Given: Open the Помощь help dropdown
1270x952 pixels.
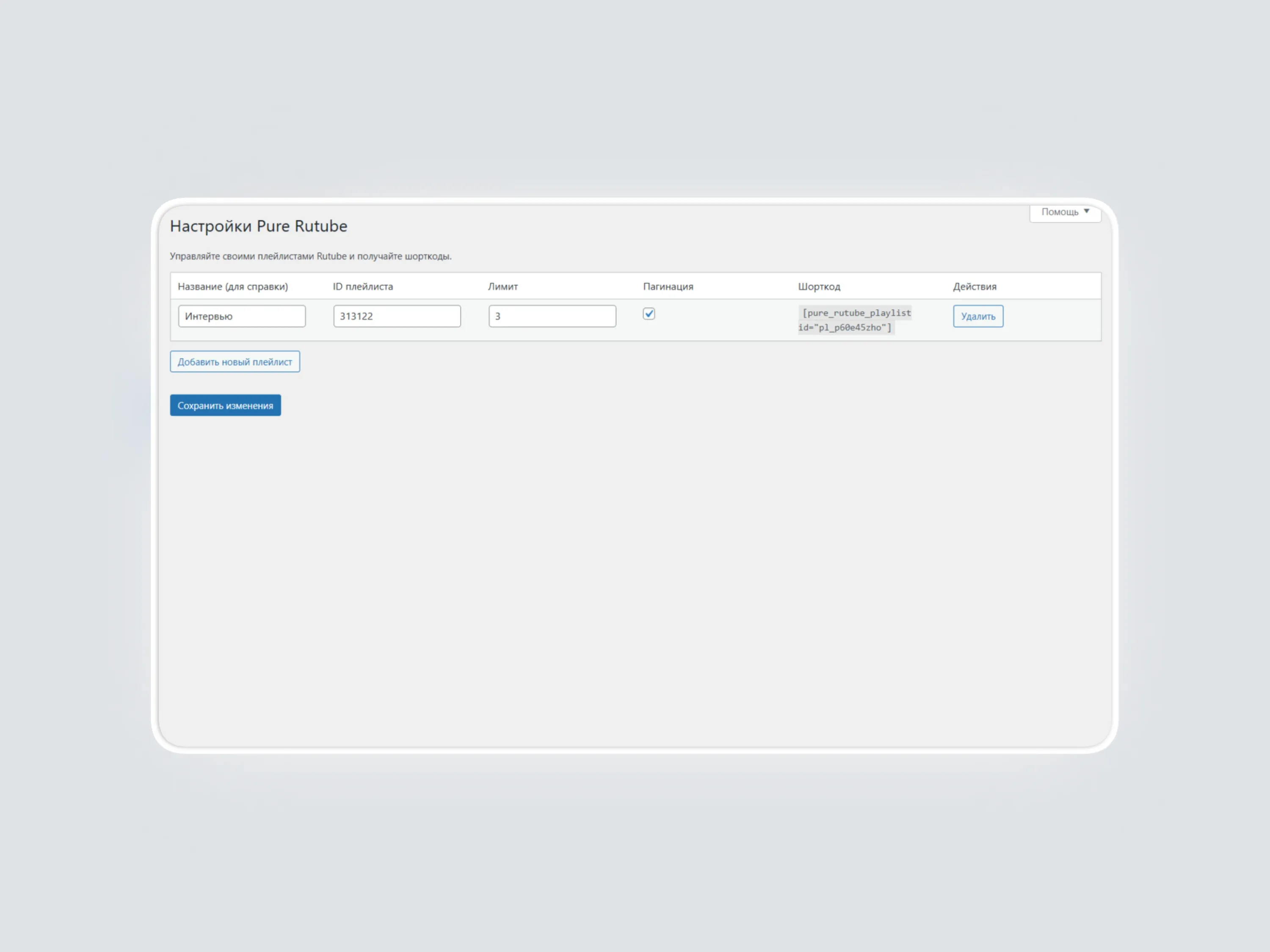Looking at the screenshot, I should click(1065, 212).
